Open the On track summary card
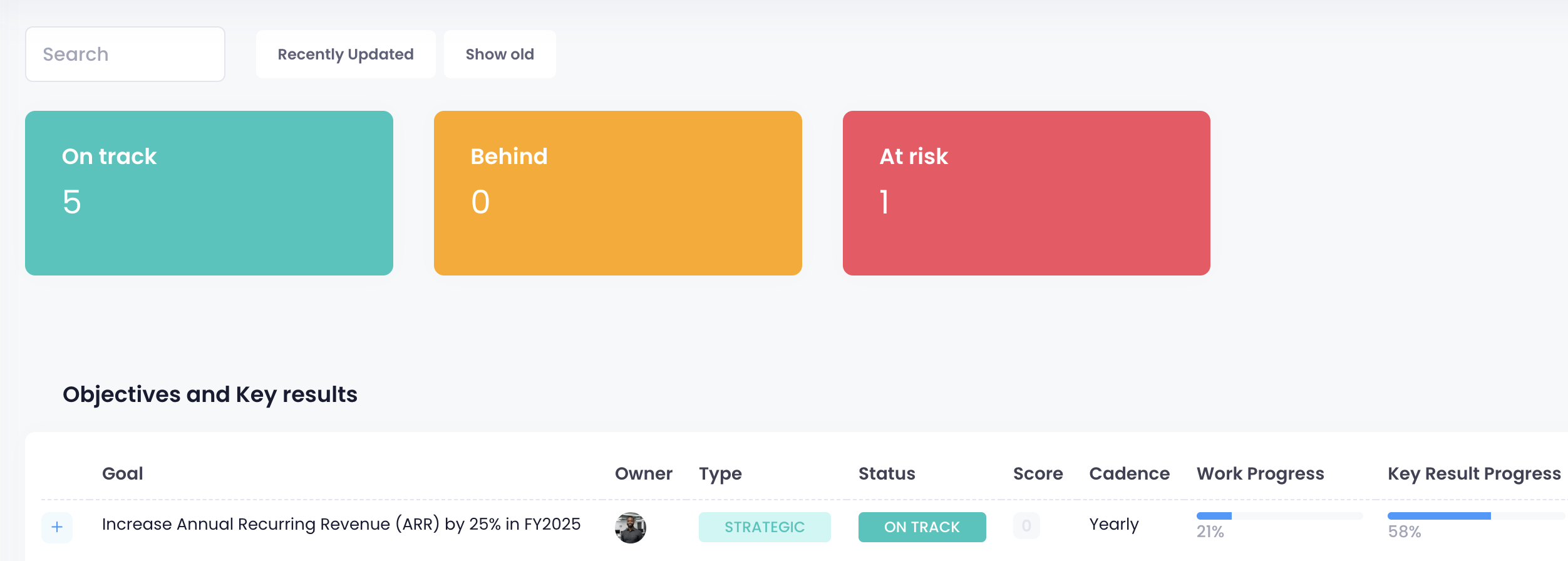This screenshot has width=1568, height=561. coord(209,192)
